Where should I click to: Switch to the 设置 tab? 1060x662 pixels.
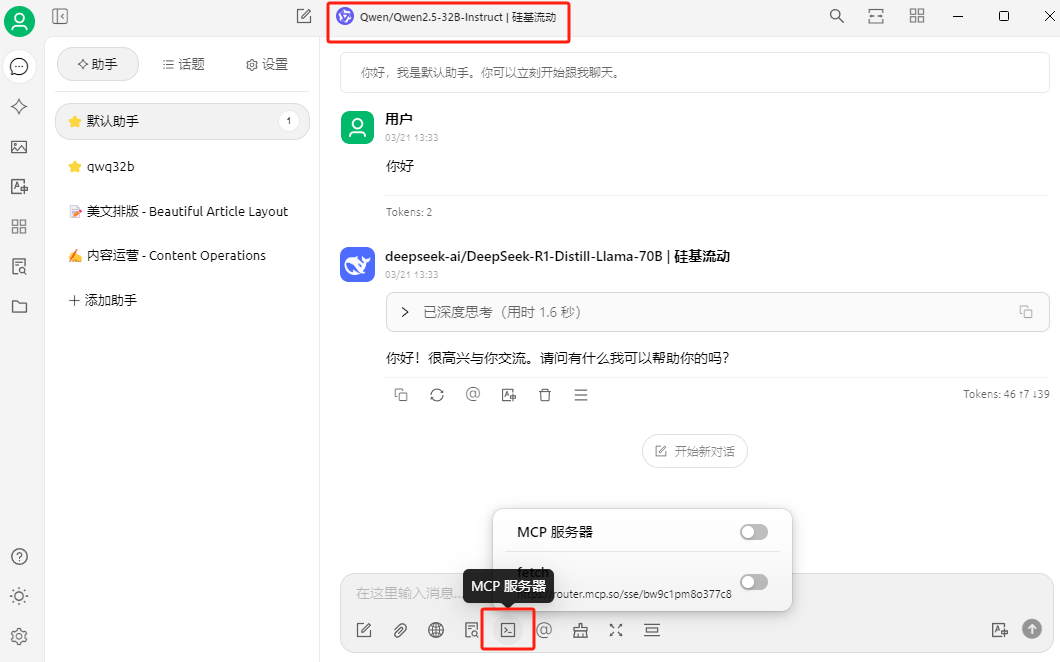click(267, 64)
